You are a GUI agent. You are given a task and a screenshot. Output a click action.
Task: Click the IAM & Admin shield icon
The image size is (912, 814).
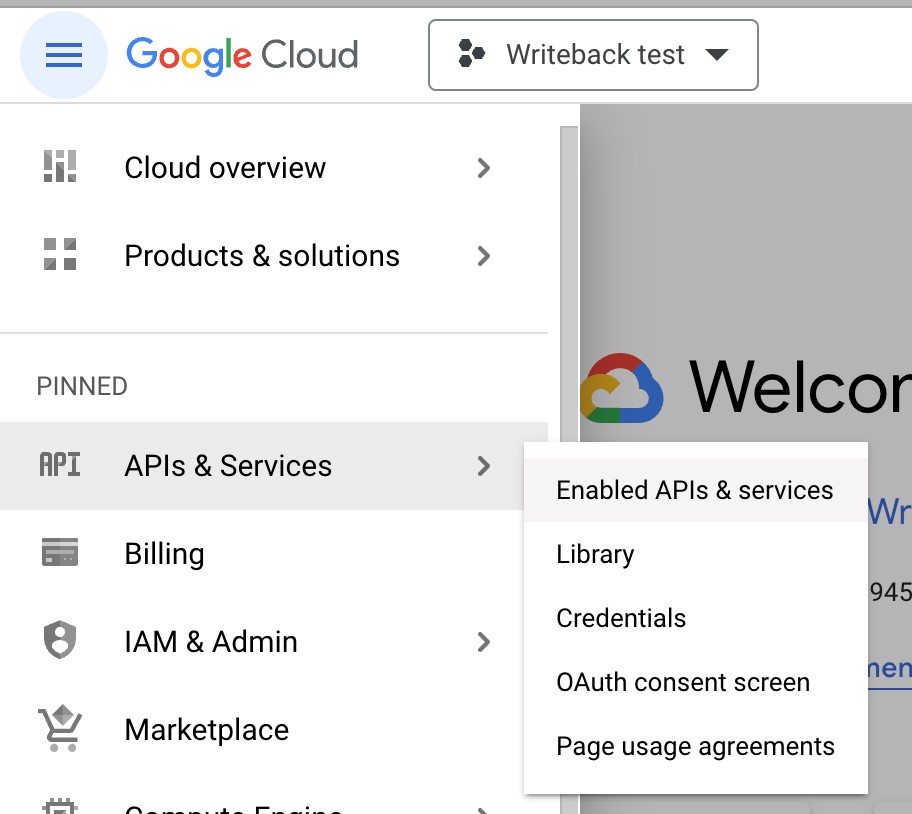tap(60, 641)
